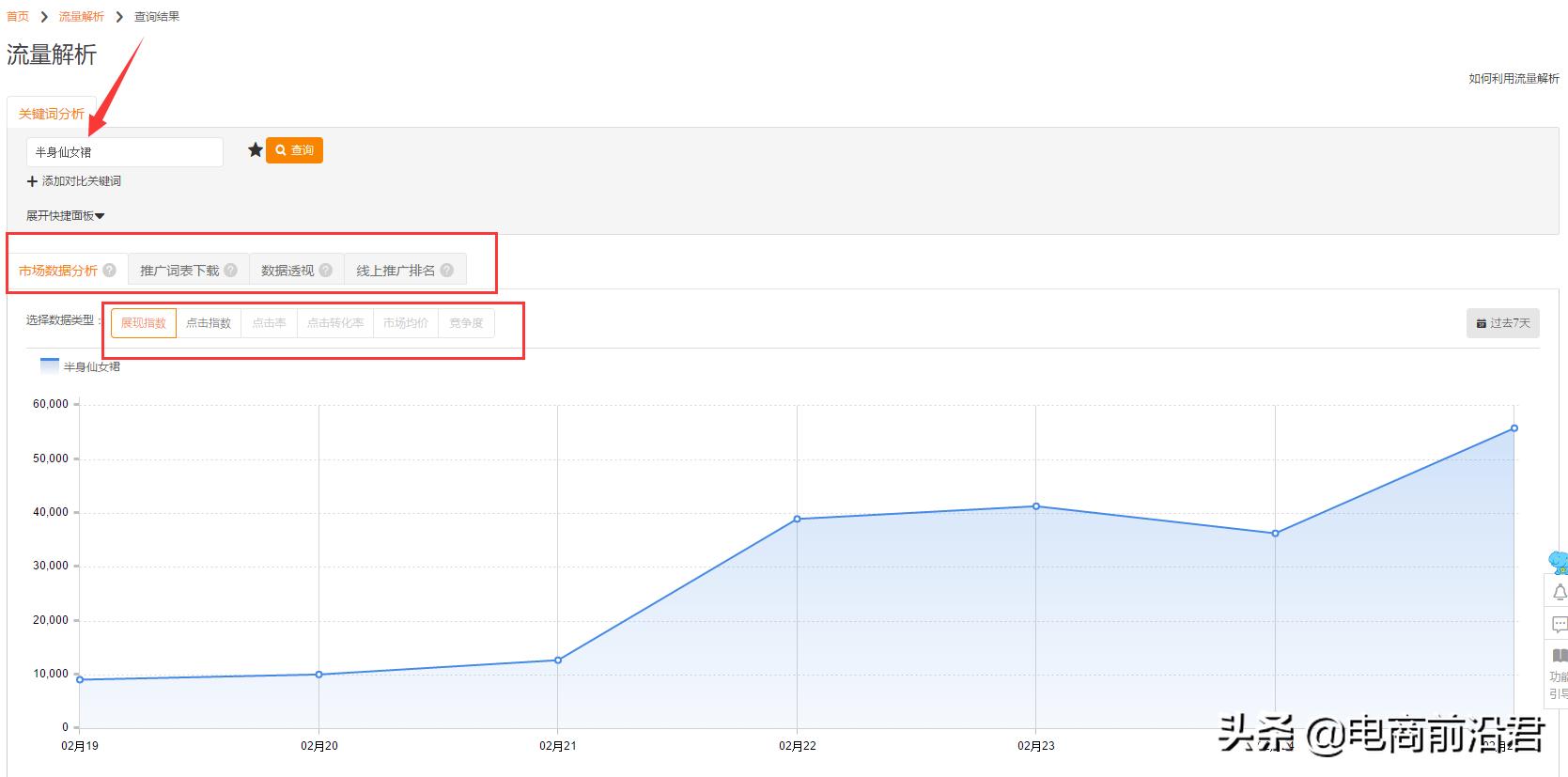
Task: Add a comparison keyword via 添加对比关键词
Action: pos(74,181)
